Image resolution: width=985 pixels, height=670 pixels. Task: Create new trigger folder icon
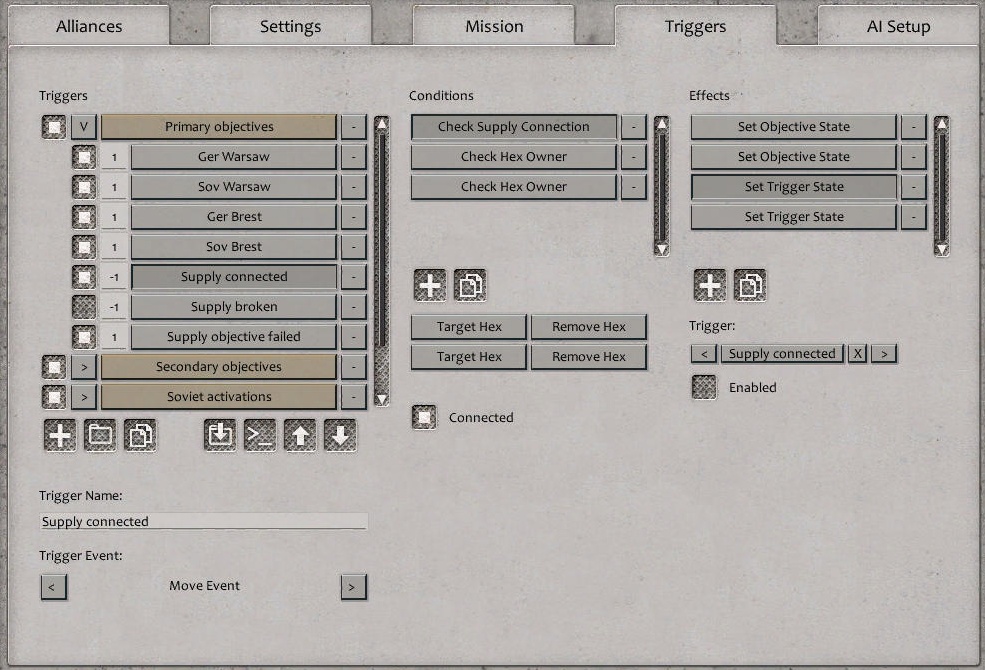point(100,435)
